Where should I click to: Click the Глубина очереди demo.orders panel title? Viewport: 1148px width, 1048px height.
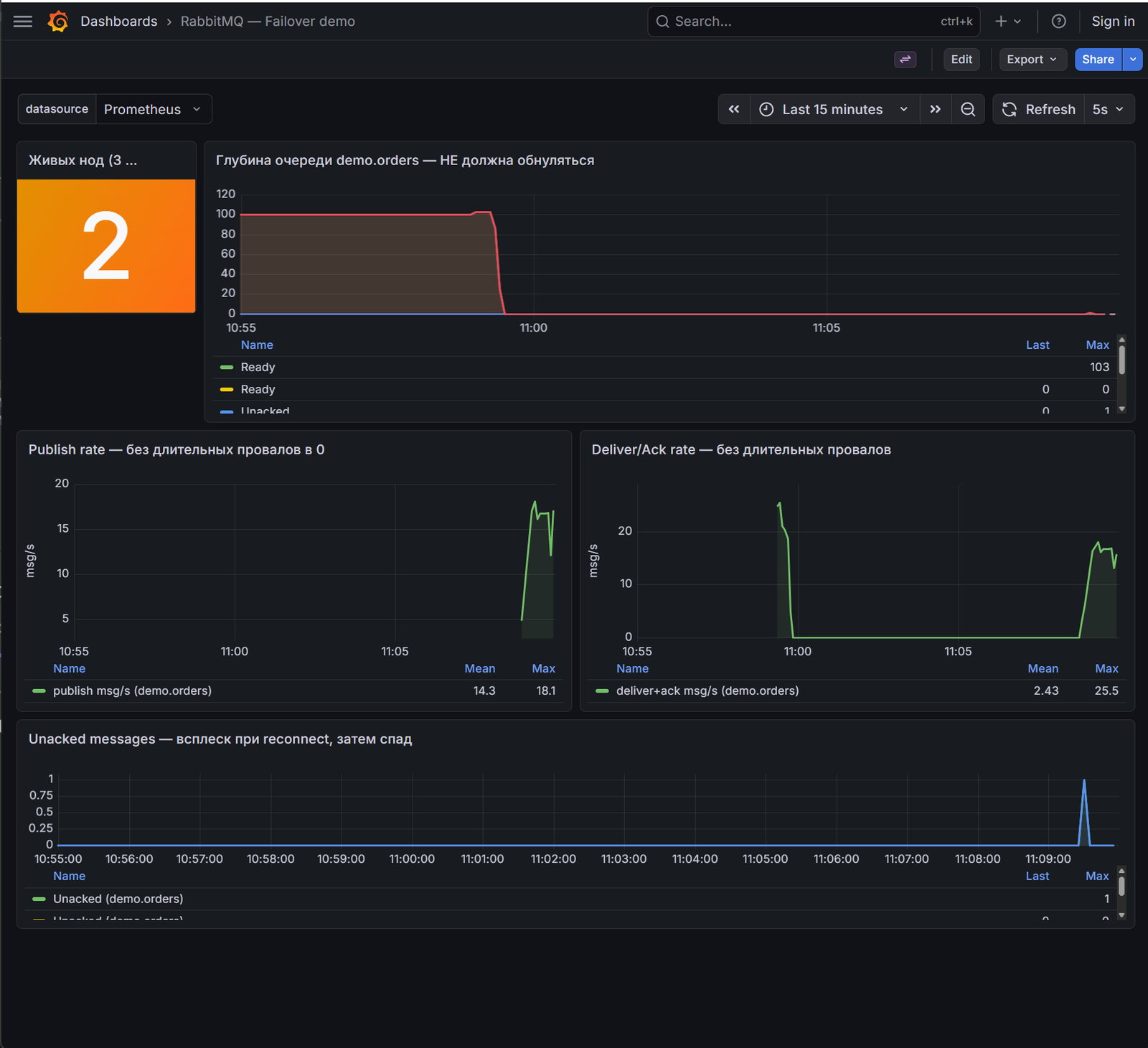[x=405, y=160]
